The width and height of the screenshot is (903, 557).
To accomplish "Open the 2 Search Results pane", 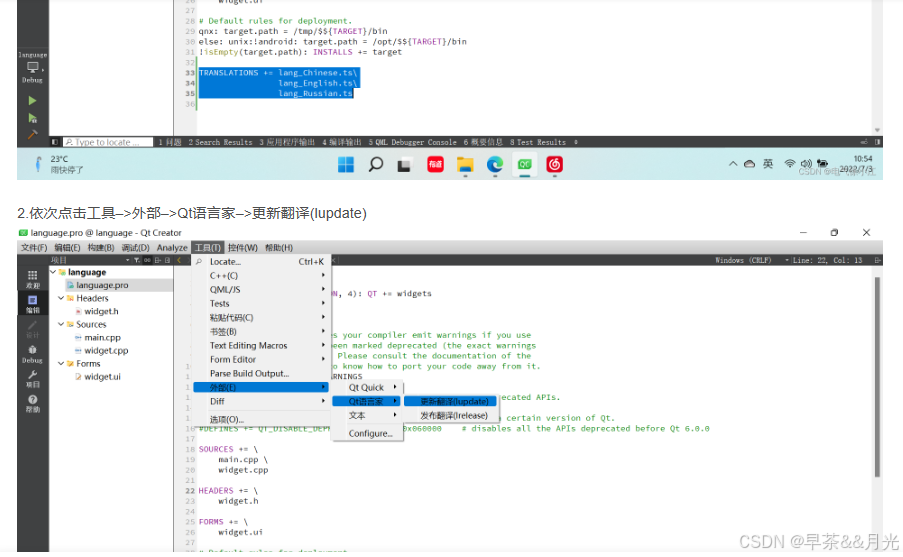I will click(220, 142).
